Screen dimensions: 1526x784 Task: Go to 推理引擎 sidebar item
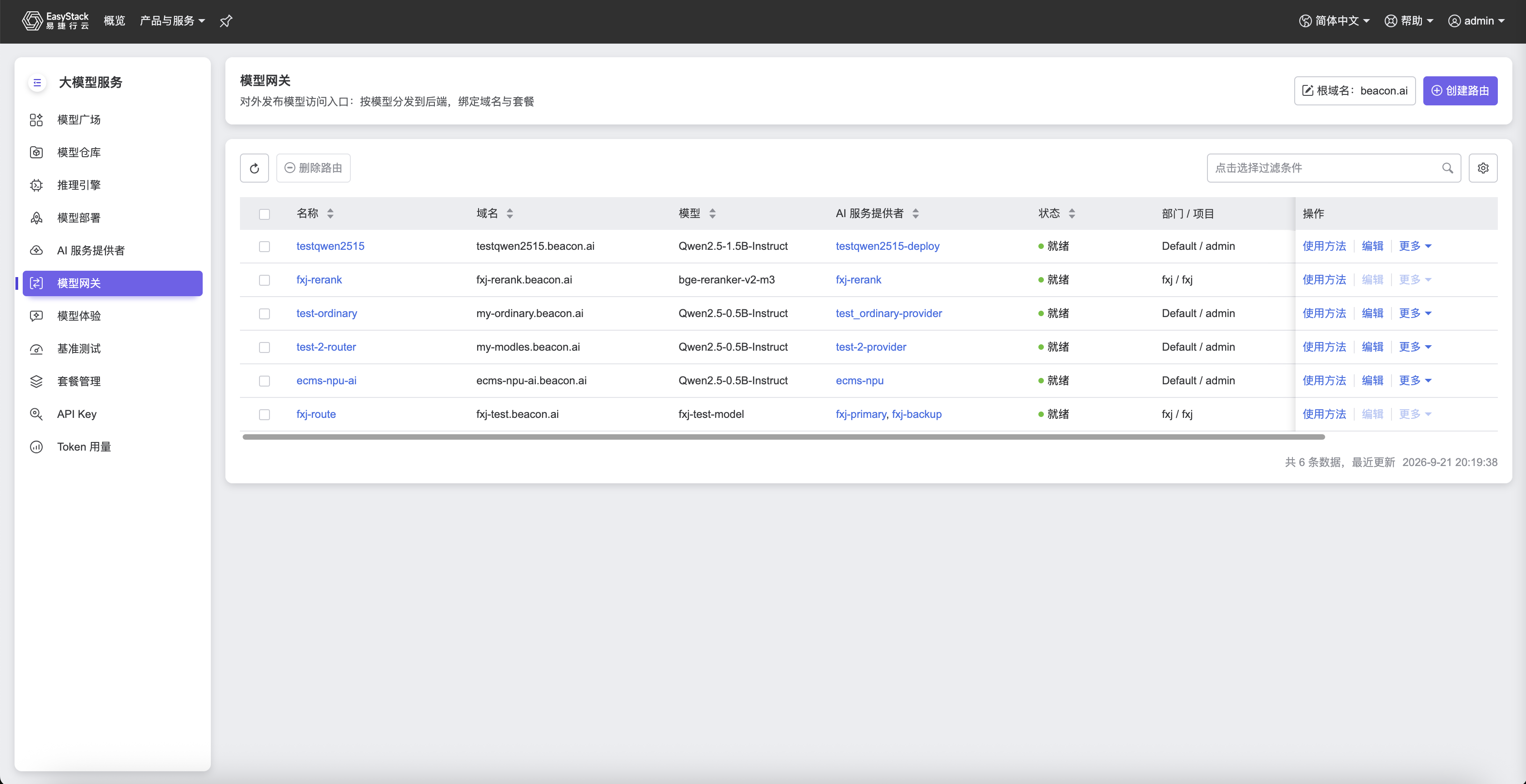point(113,185)
